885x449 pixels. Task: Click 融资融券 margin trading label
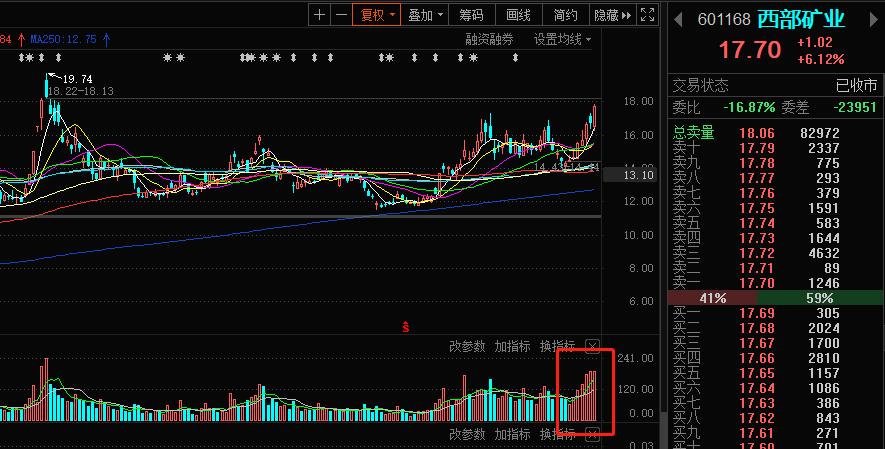click(x=489, y=39)
